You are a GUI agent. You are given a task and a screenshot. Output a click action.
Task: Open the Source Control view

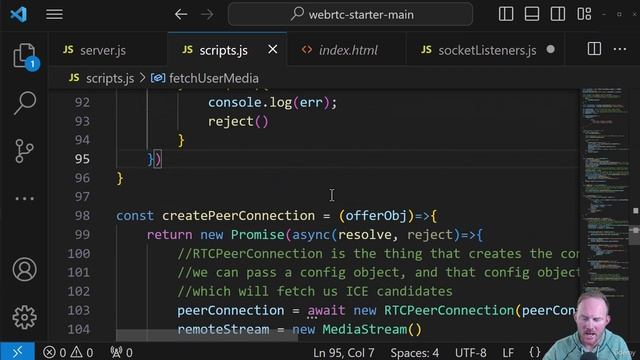(24, 151)
